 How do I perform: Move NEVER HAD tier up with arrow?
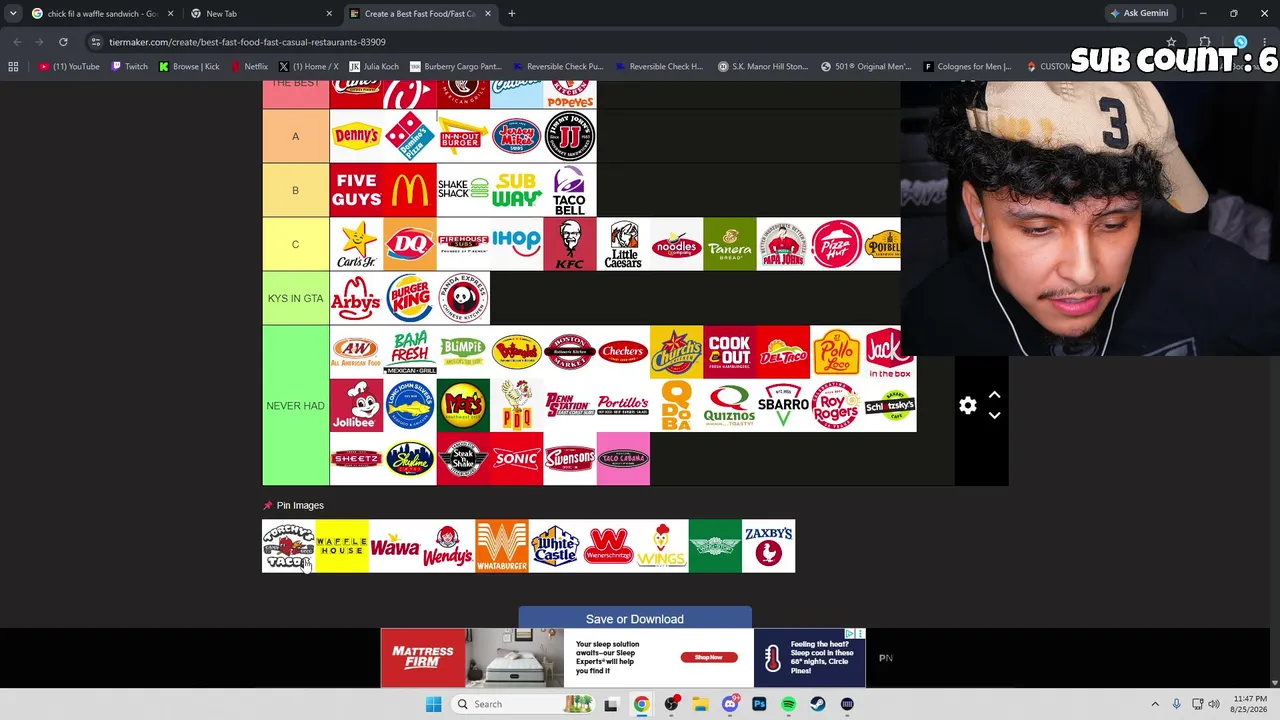coord(994,395)
